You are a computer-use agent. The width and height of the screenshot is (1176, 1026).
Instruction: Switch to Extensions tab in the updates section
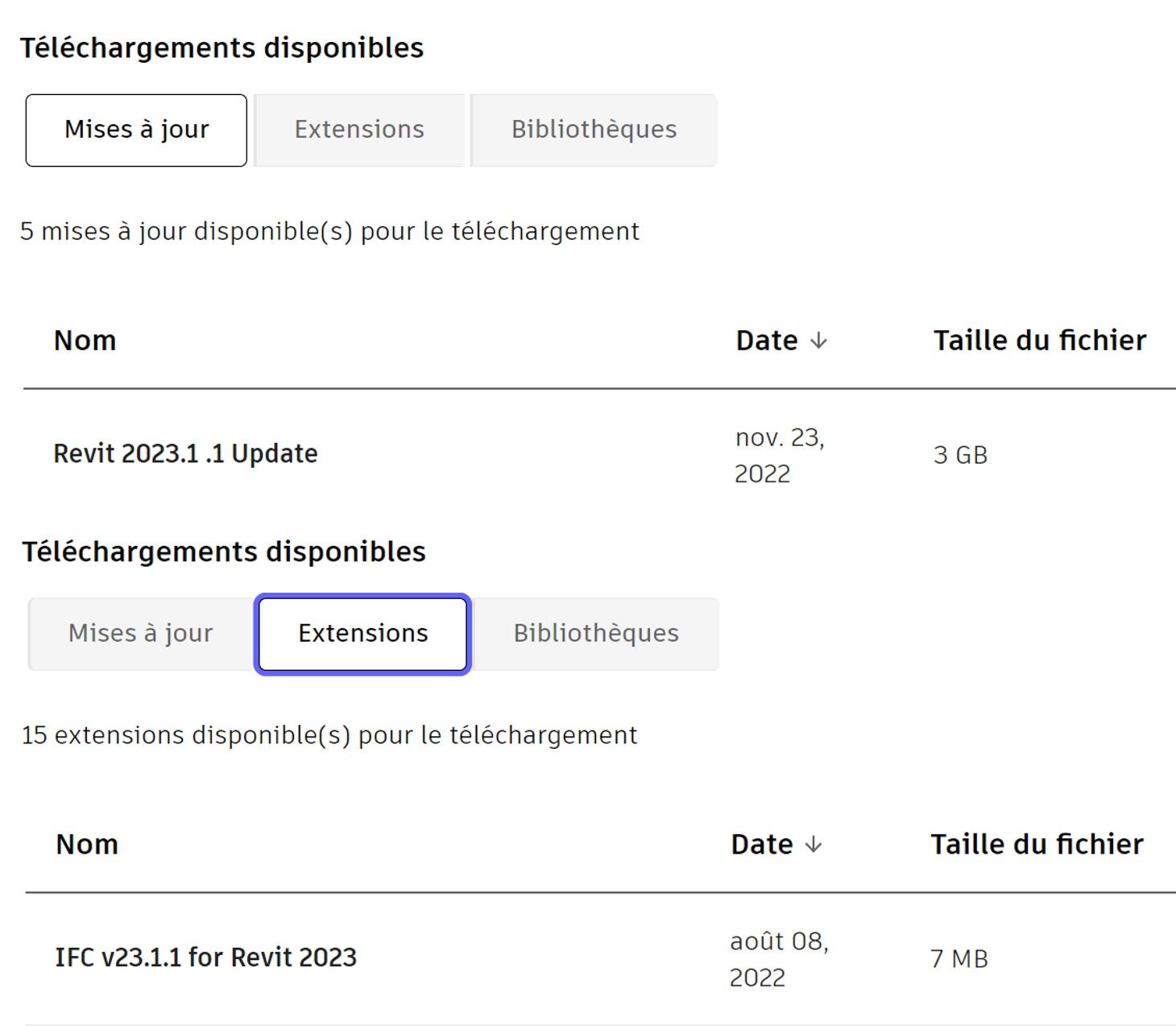pyautogui.click(x=359, y=130)
